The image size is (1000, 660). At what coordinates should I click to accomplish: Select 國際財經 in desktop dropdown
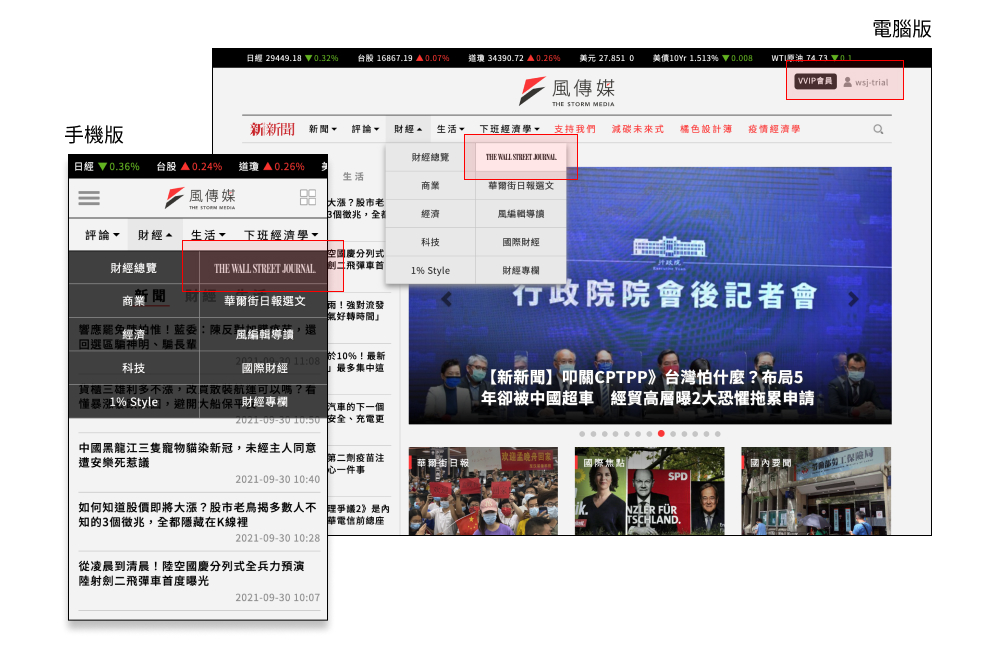tap(521, 242)
